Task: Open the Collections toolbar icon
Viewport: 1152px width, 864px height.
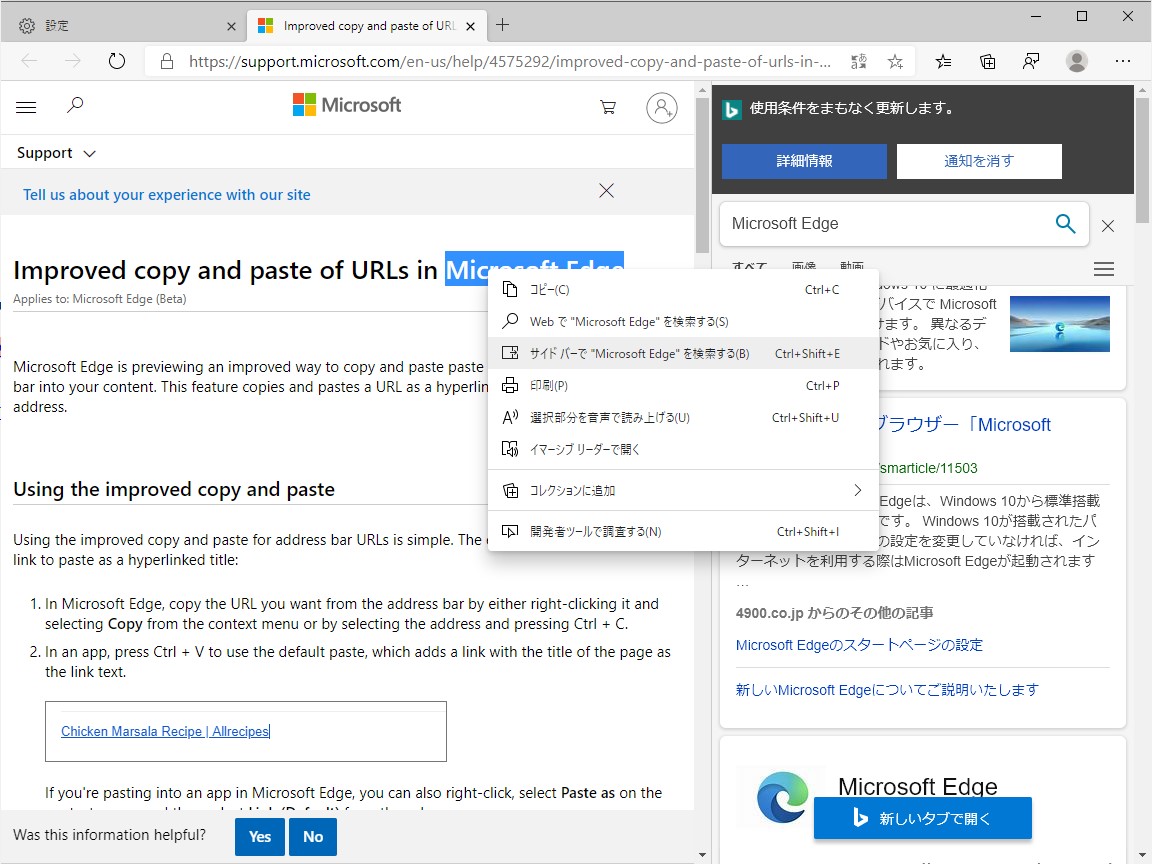Action: coord(987,62)
